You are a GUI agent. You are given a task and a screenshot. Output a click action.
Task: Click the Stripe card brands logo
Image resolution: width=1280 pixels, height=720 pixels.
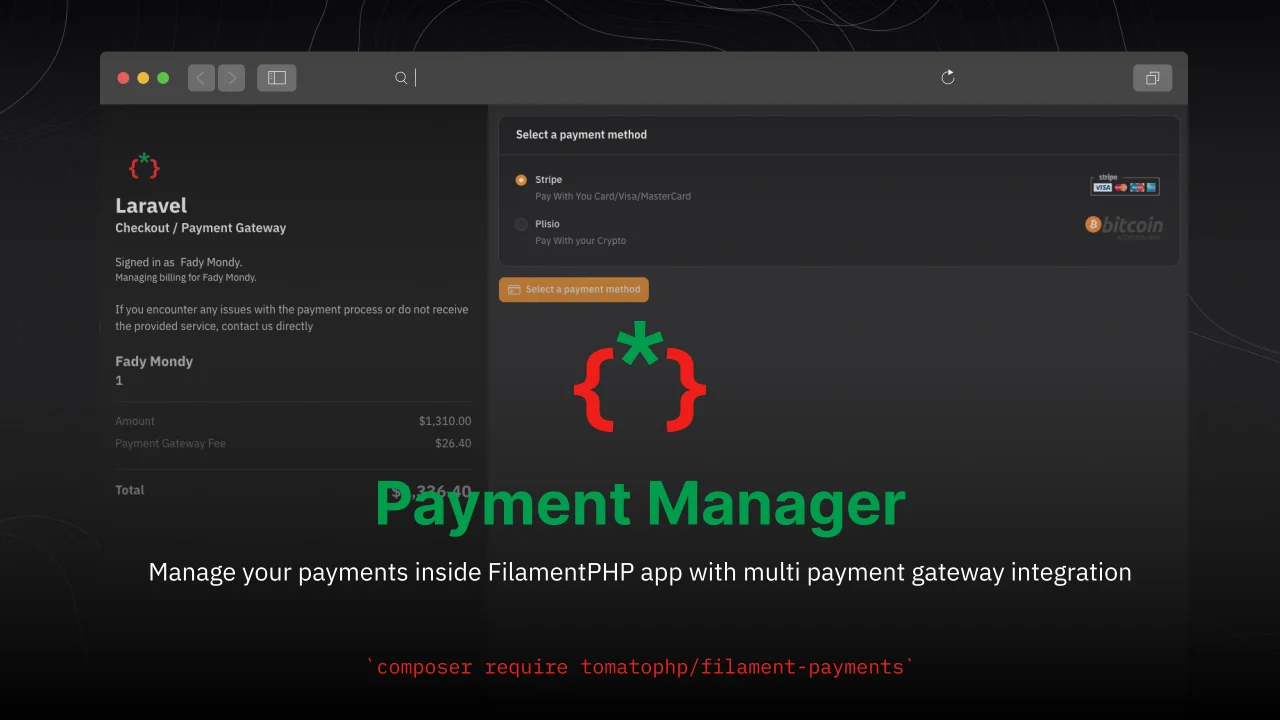(1125, 184)
